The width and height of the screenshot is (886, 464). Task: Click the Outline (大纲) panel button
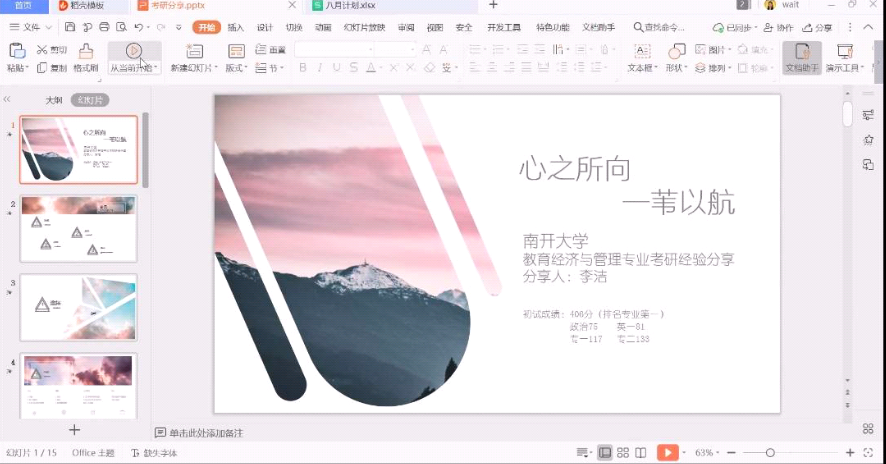pyautogui.click(x=53, y=100)
